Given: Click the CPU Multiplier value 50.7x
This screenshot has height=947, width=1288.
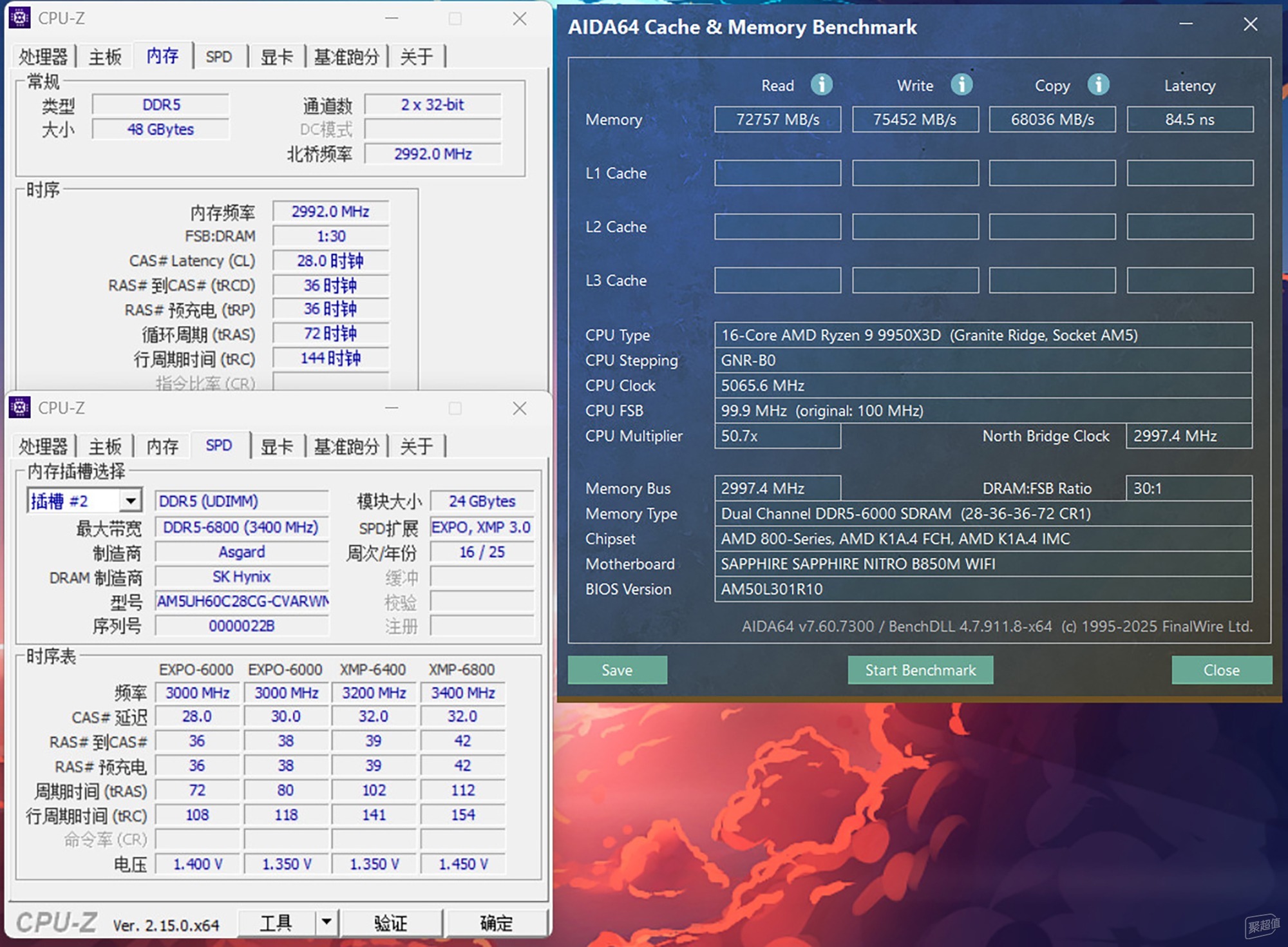Looking at the screenshot, I should [777, 435].
